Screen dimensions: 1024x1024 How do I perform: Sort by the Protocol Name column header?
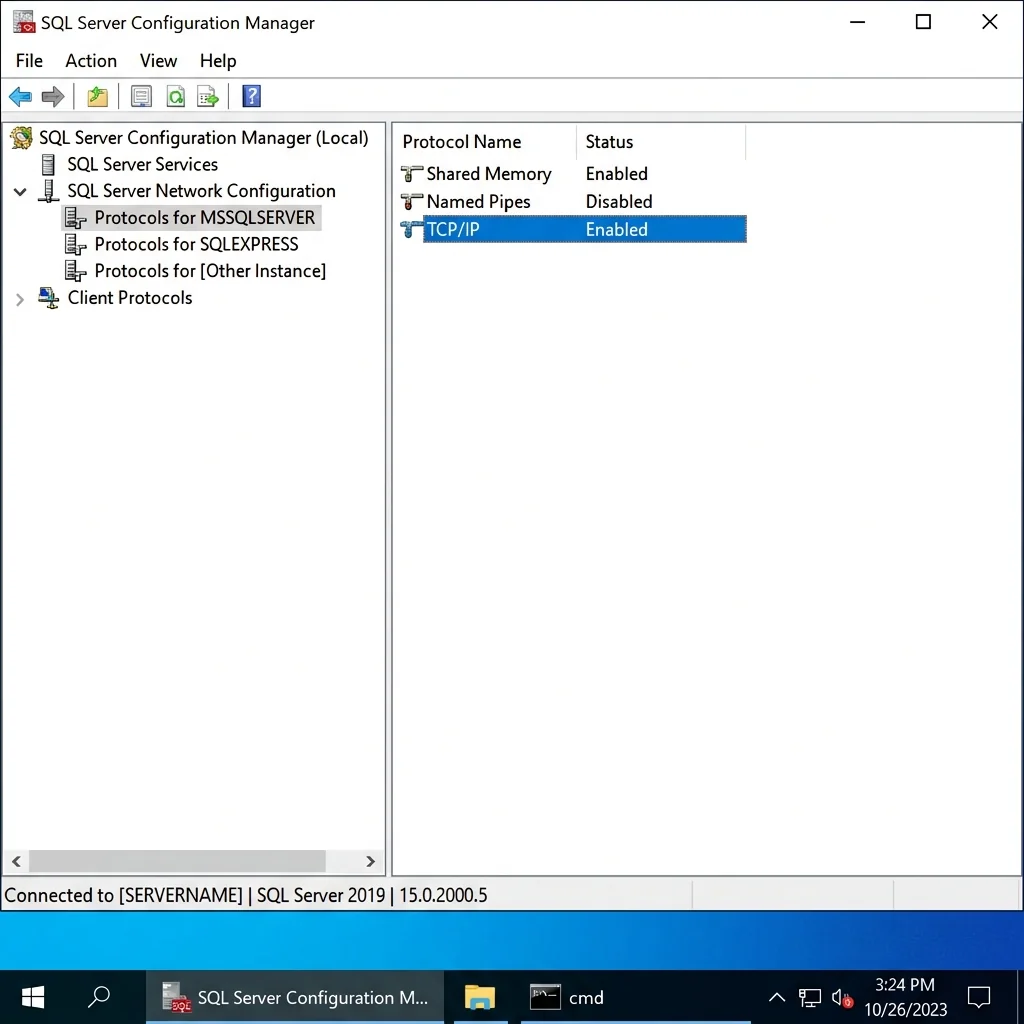coord(484,142)
